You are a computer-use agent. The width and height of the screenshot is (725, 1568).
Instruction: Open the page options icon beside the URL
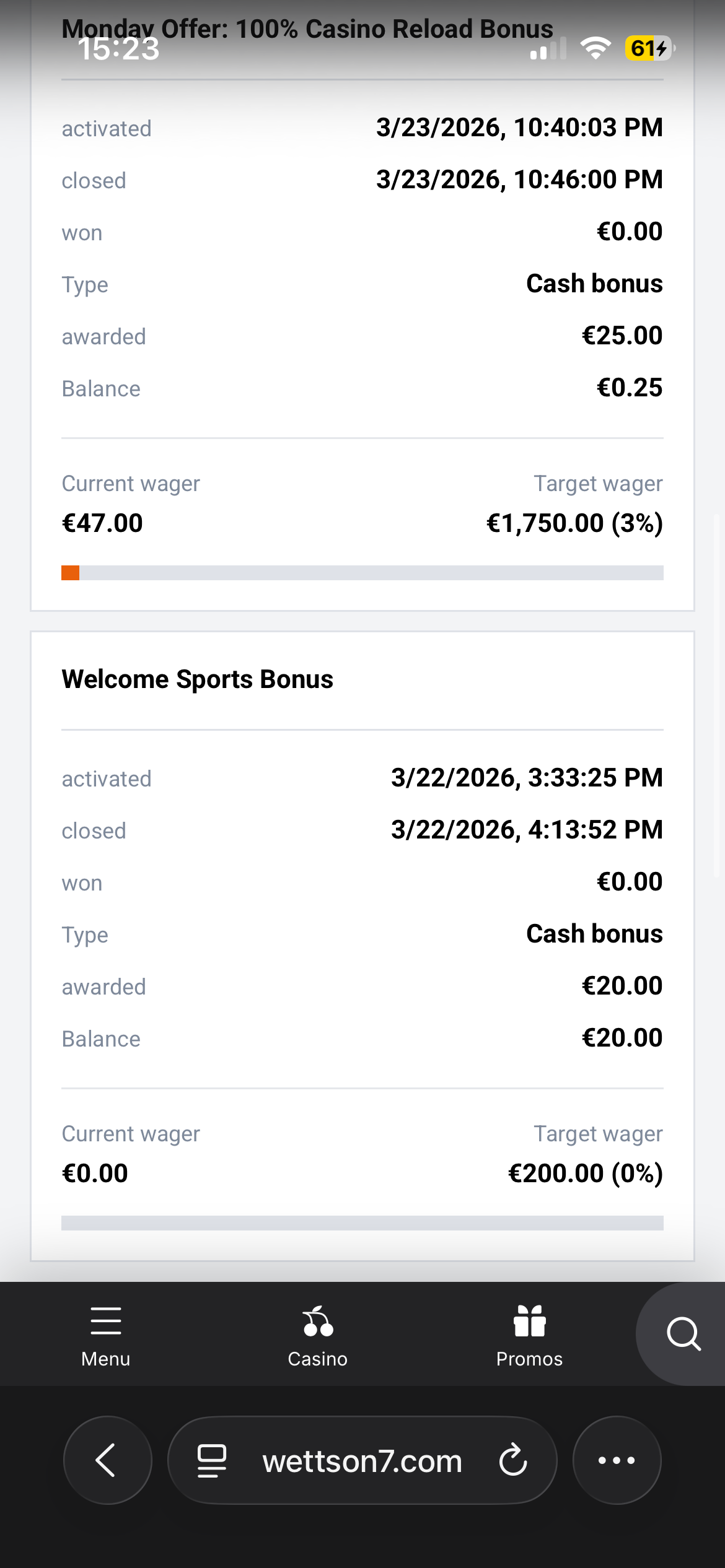(x=211, y=1460)
